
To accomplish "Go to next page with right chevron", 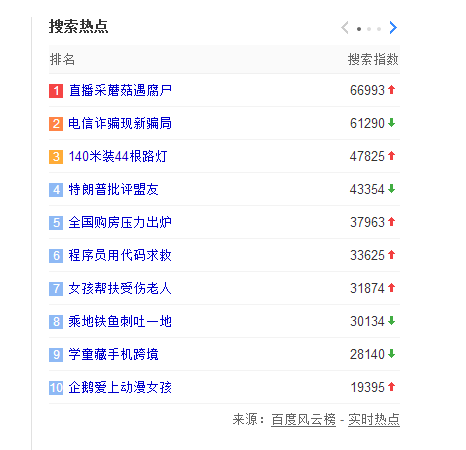I will pyautogui.click(x=393, y=28).
